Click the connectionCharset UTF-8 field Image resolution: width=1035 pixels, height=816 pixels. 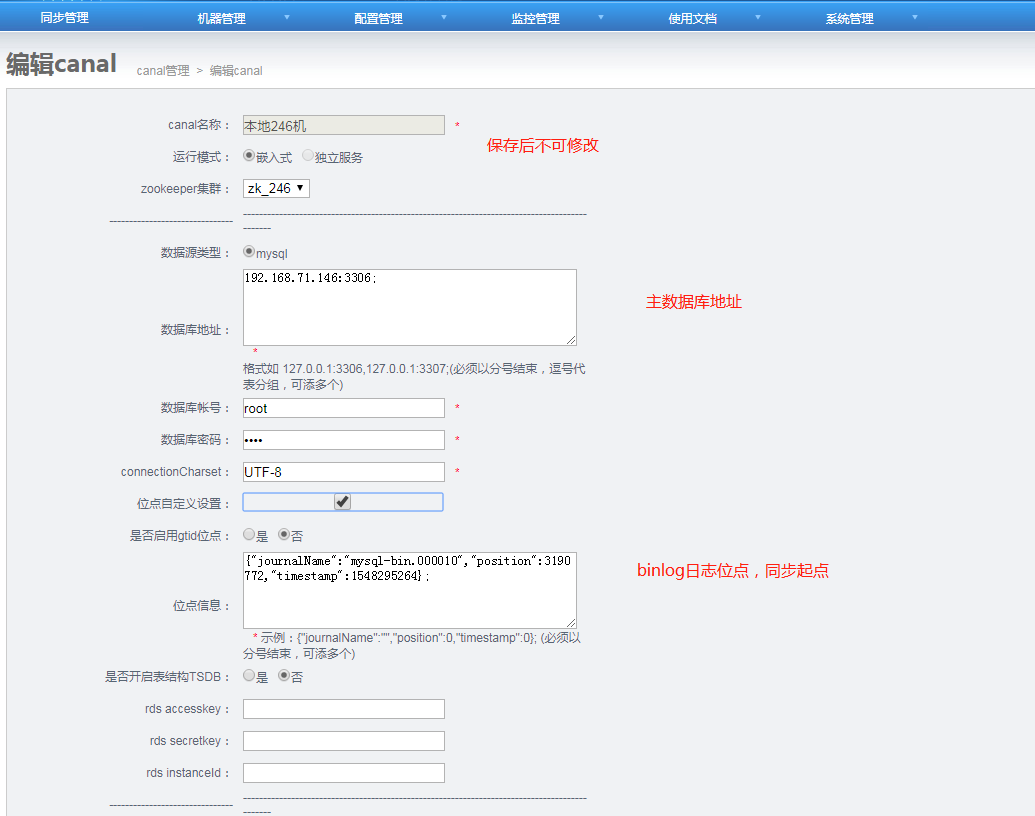click(x=343, y=472)
